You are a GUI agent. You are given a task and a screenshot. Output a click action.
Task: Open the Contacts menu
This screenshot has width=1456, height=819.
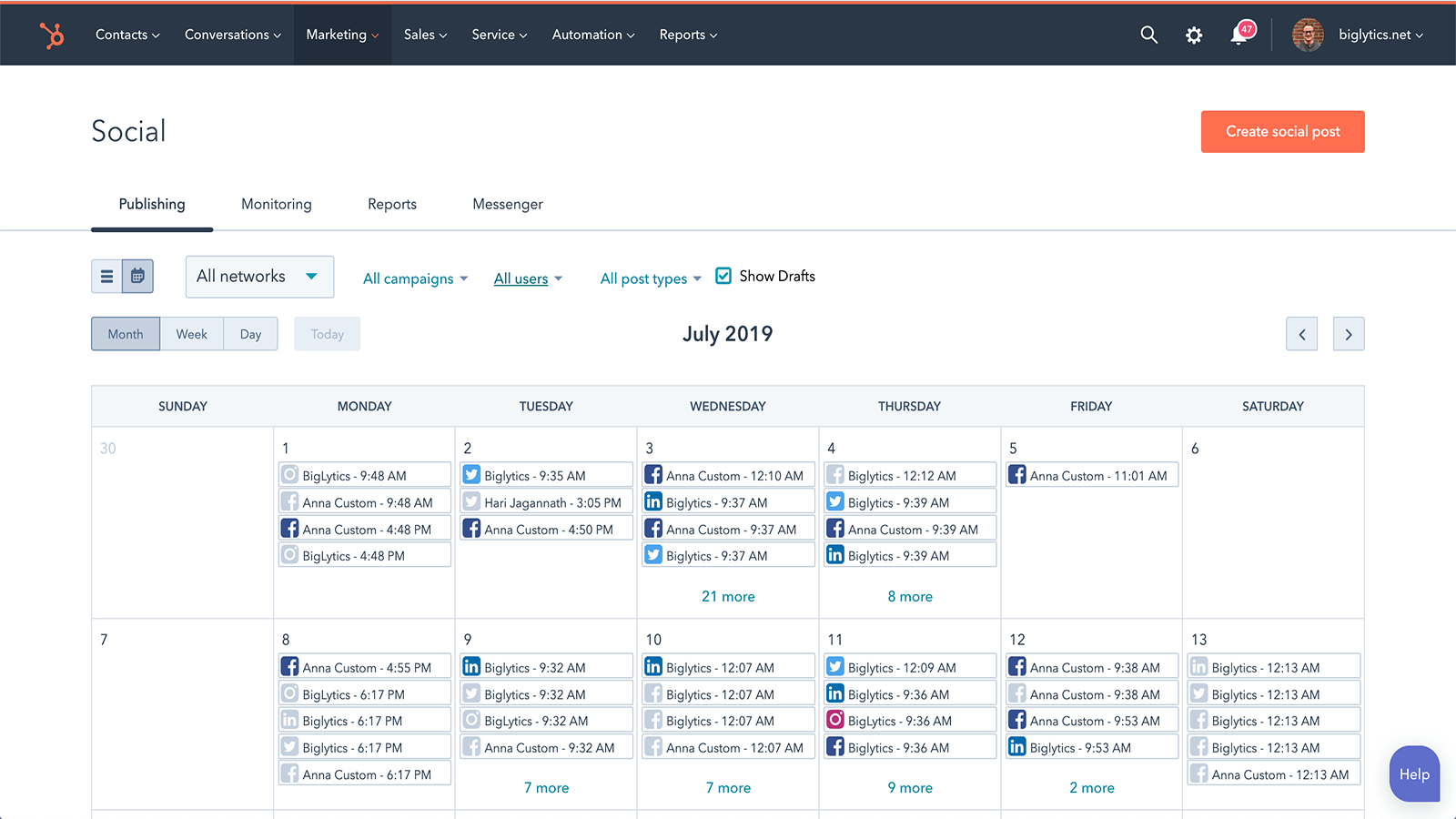(x=126, y=35)
